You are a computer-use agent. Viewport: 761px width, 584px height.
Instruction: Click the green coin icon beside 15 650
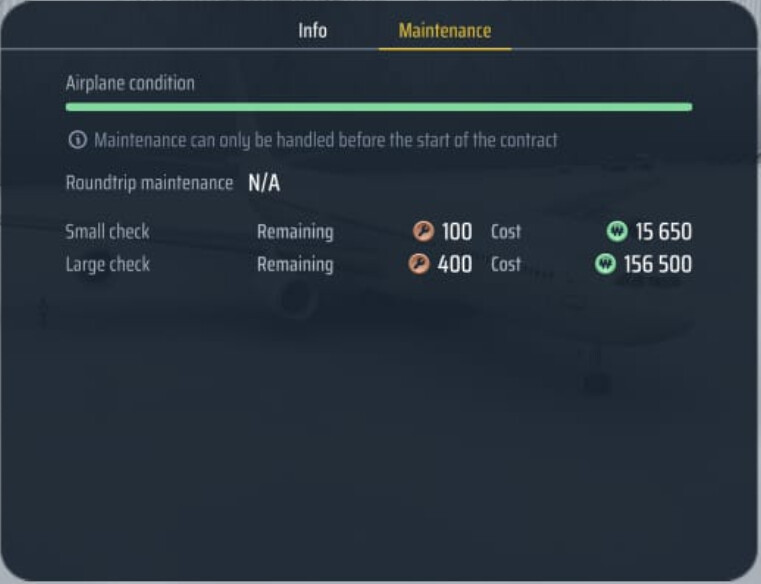(x=617, y=231)
